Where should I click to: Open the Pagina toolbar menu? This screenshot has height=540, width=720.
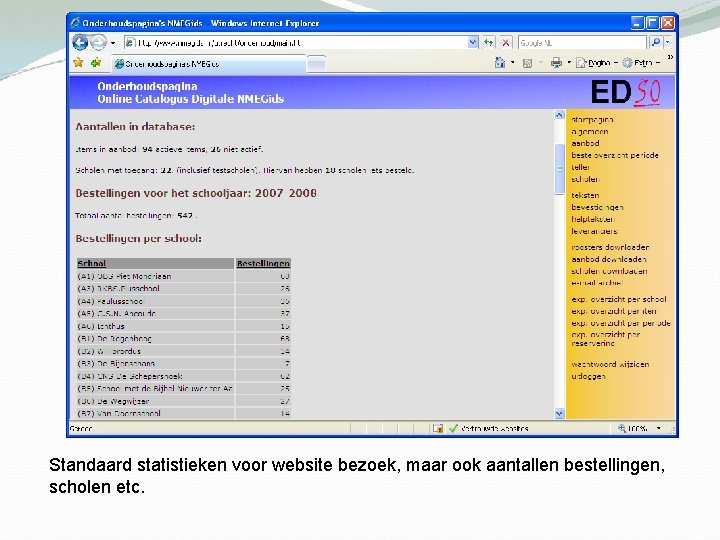[597, 63]
